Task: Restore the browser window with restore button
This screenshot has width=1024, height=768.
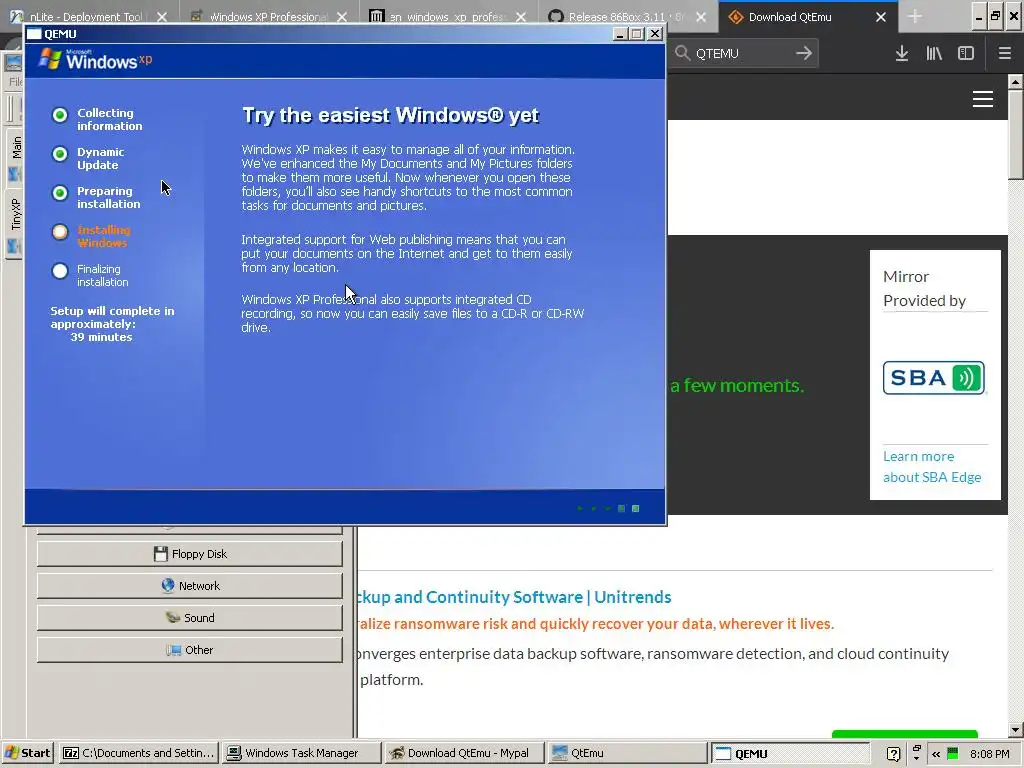Action: tap(995, 16)
